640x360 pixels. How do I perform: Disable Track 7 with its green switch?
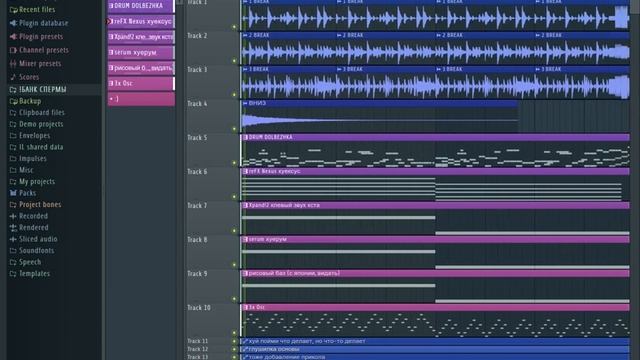coord(234,231)
